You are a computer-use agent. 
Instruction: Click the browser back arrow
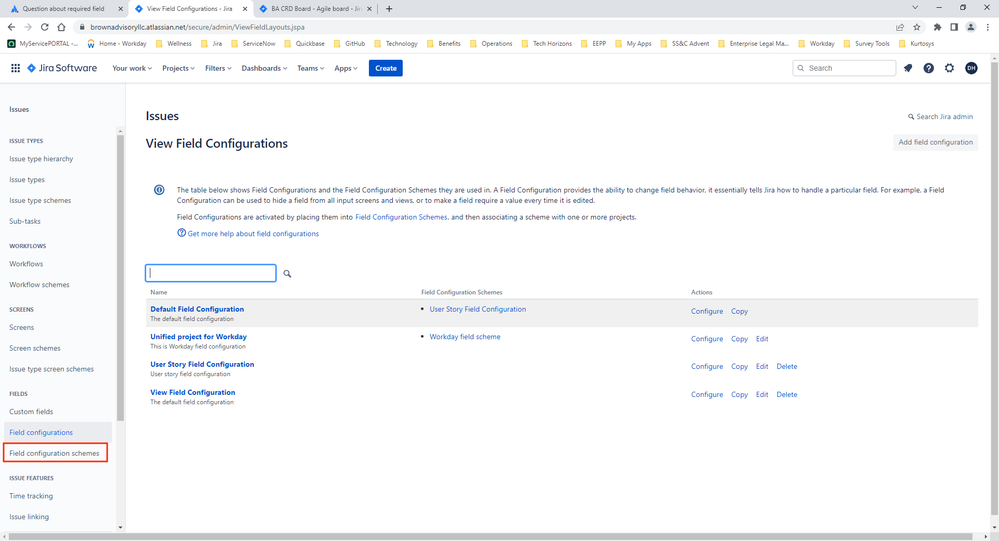click(11, 27)
